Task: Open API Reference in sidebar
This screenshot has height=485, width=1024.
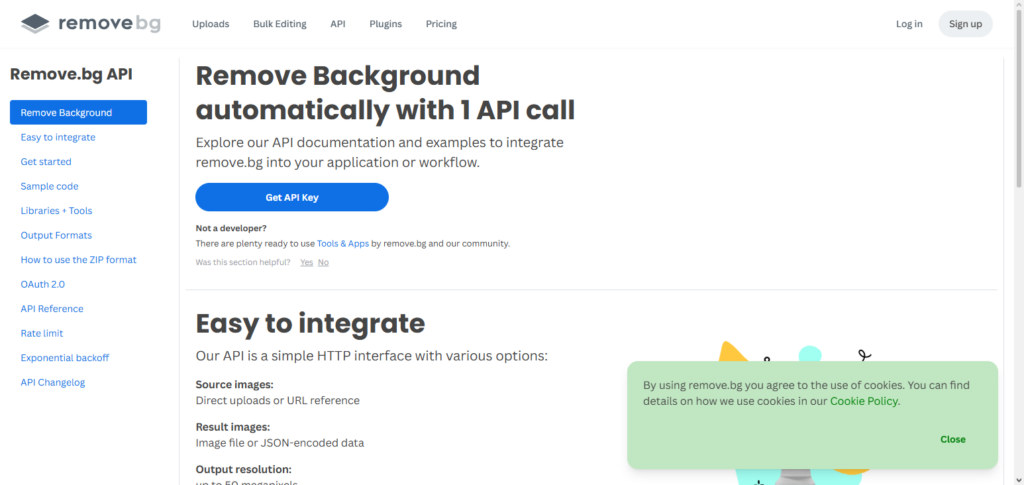Action: point(52,309)
